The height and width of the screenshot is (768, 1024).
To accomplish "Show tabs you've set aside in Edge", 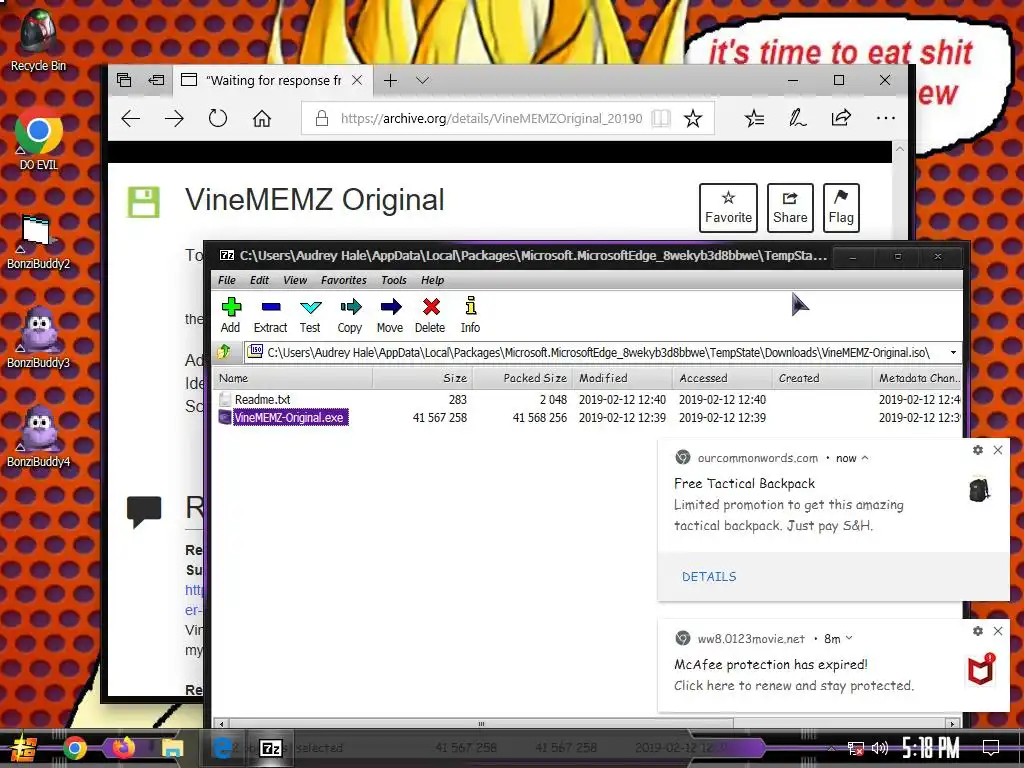I will [x=124, y=80].
